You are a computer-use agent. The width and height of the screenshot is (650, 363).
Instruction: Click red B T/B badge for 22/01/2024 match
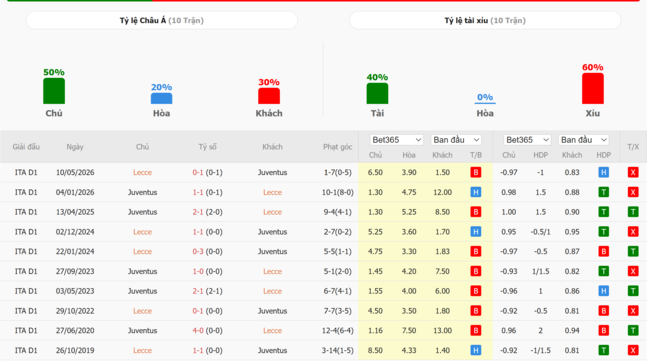476,252
